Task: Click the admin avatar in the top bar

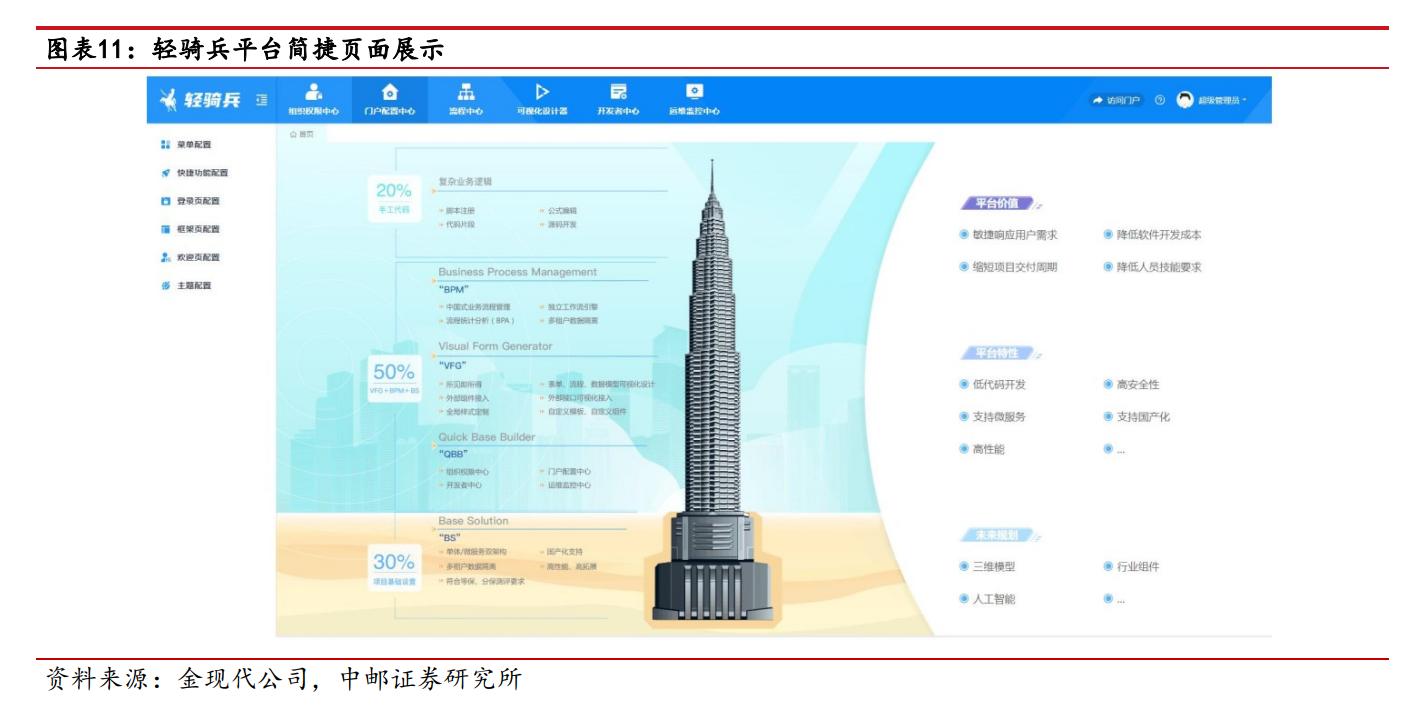Action: pos(1186,101)
